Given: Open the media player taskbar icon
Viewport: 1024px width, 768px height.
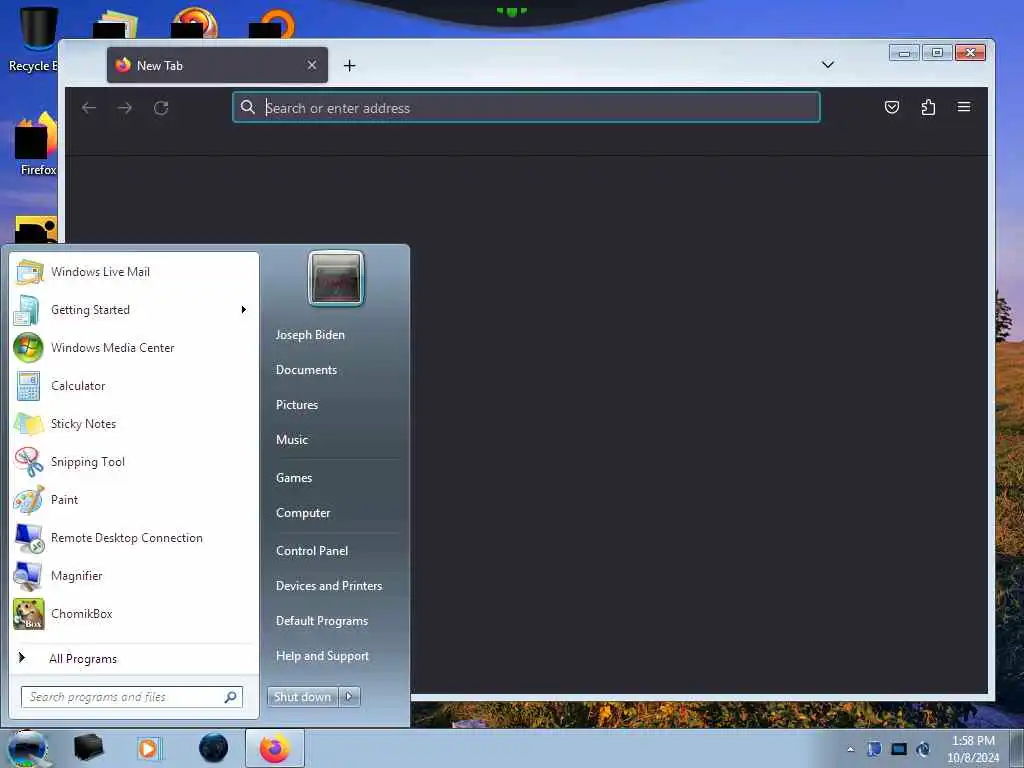Looking at the screenshot, I should point(148,748).
